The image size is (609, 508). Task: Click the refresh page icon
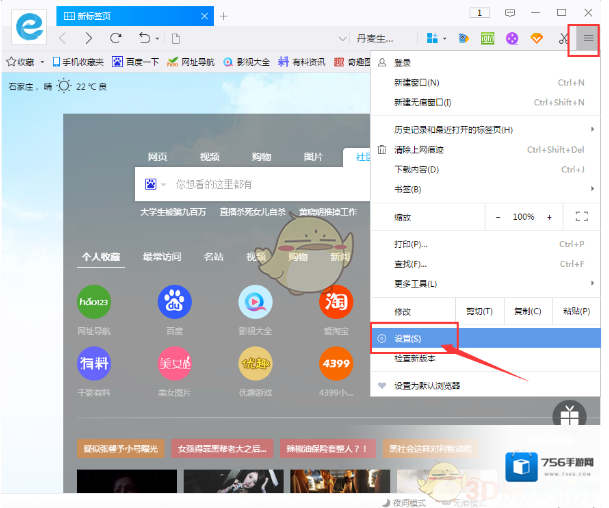tap(115, 38)
